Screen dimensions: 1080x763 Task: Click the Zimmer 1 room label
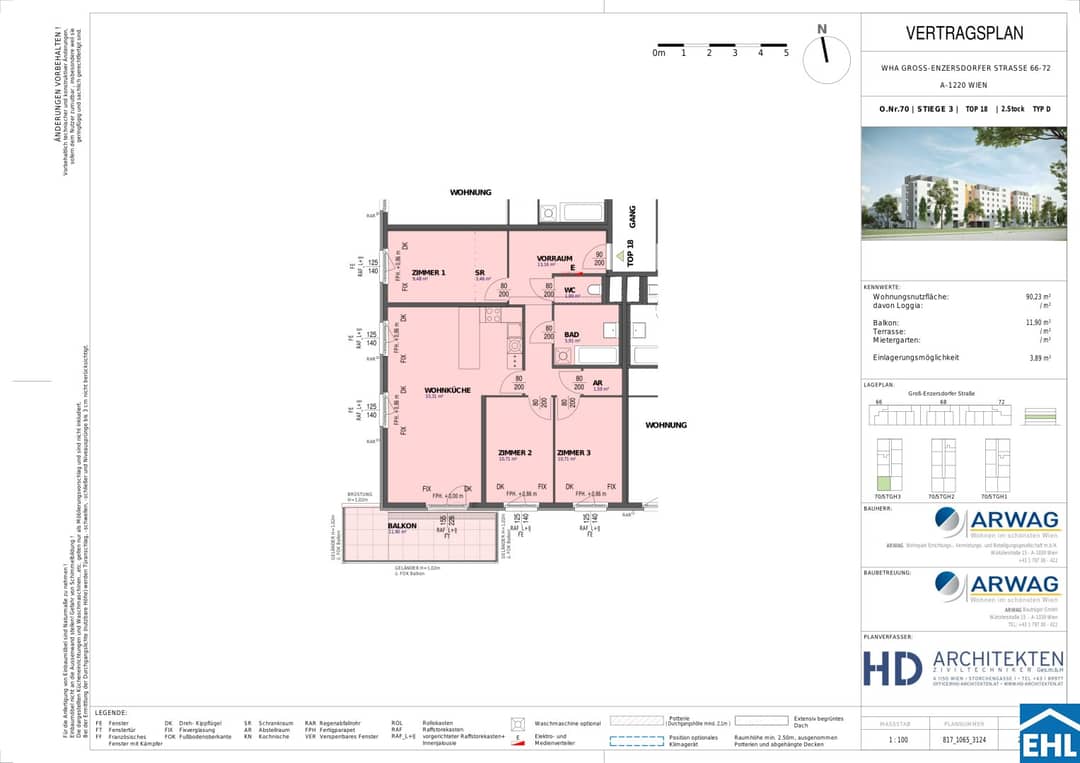click(x=428, y=273)
